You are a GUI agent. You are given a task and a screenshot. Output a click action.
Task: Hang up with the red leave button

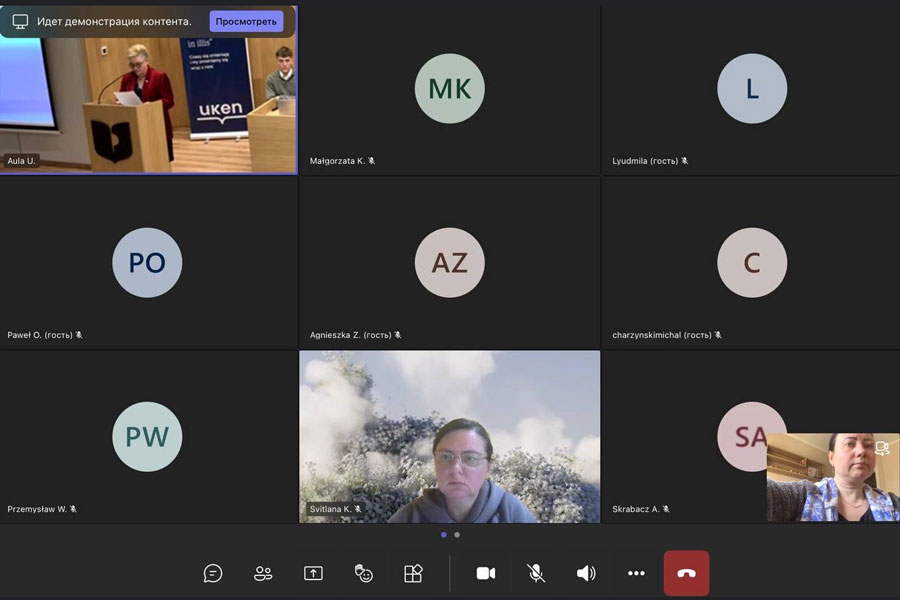pos(686,573)
